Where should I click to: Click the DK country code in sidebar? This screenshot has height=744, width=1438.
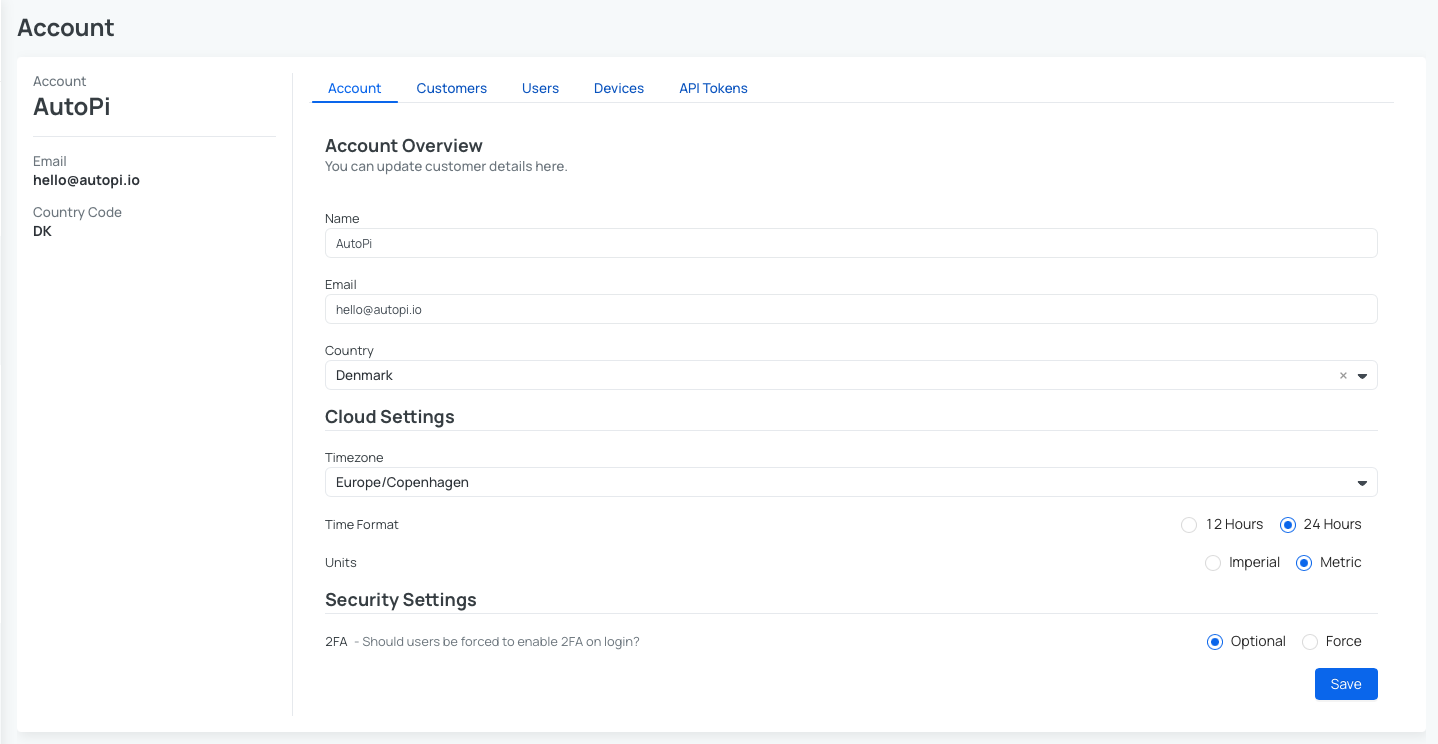(x=42, y=230)
